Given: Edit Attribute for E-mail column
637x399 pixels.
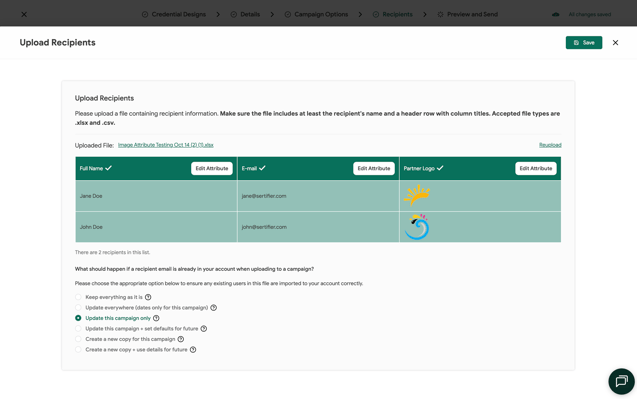Looking at the screenshot, I should [374, 168].
